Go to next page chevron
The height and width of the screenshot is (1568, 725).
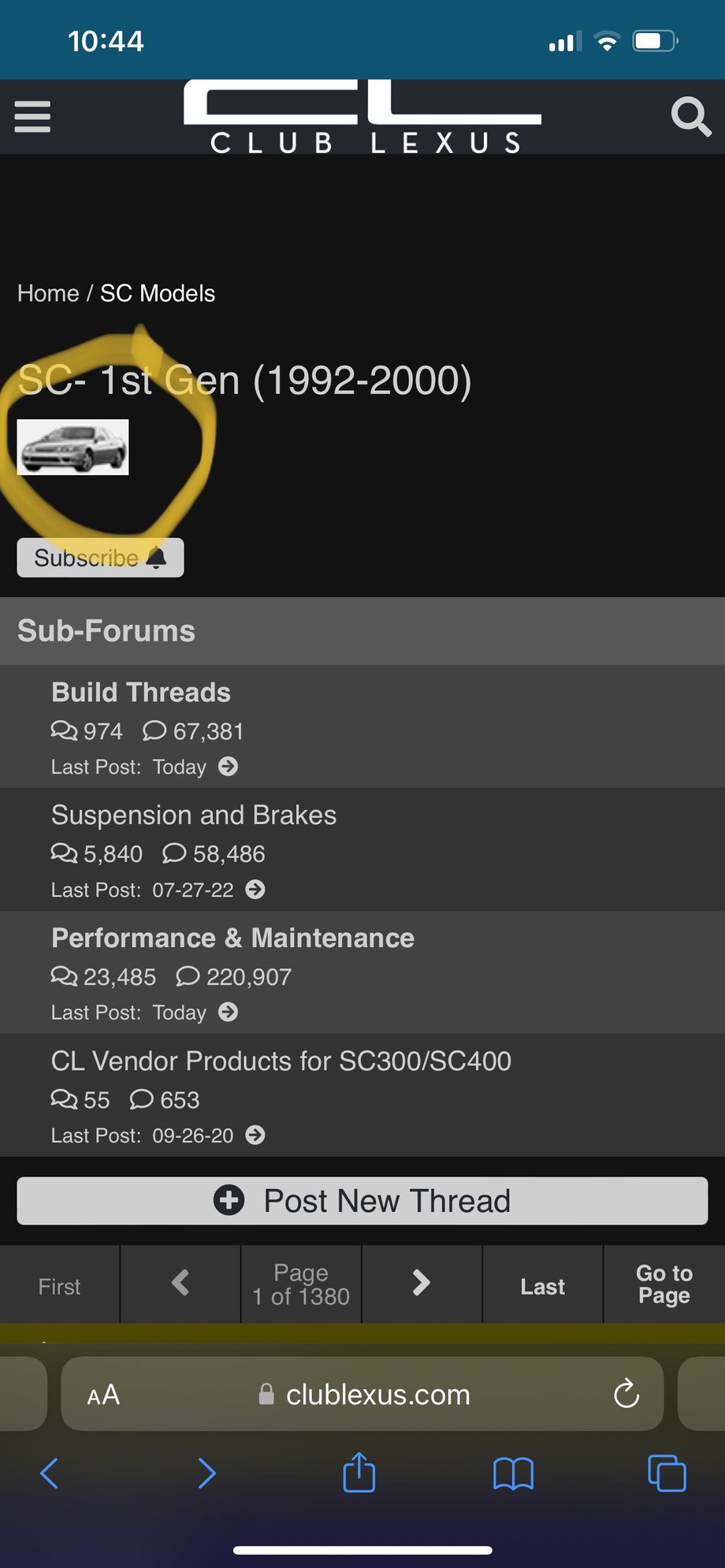[x=422, y=1284]
